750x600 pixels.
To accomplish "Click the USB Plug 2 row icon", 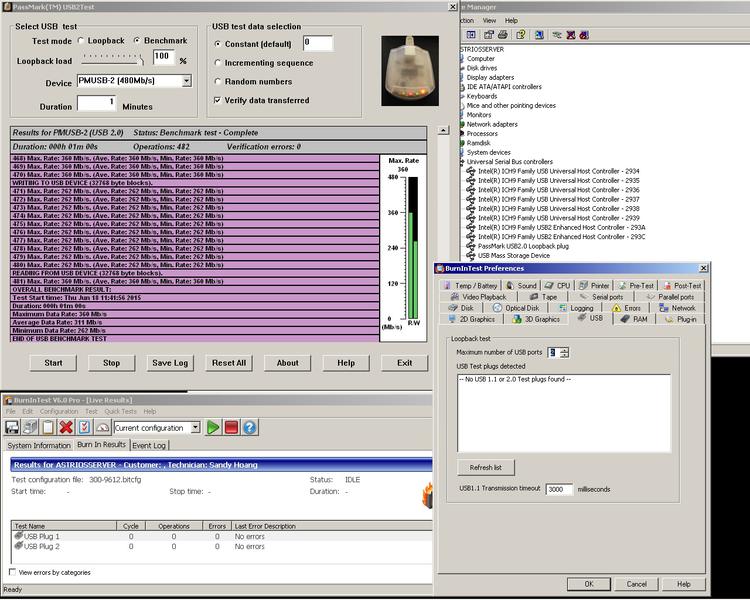I will click(x=19, y=546).
